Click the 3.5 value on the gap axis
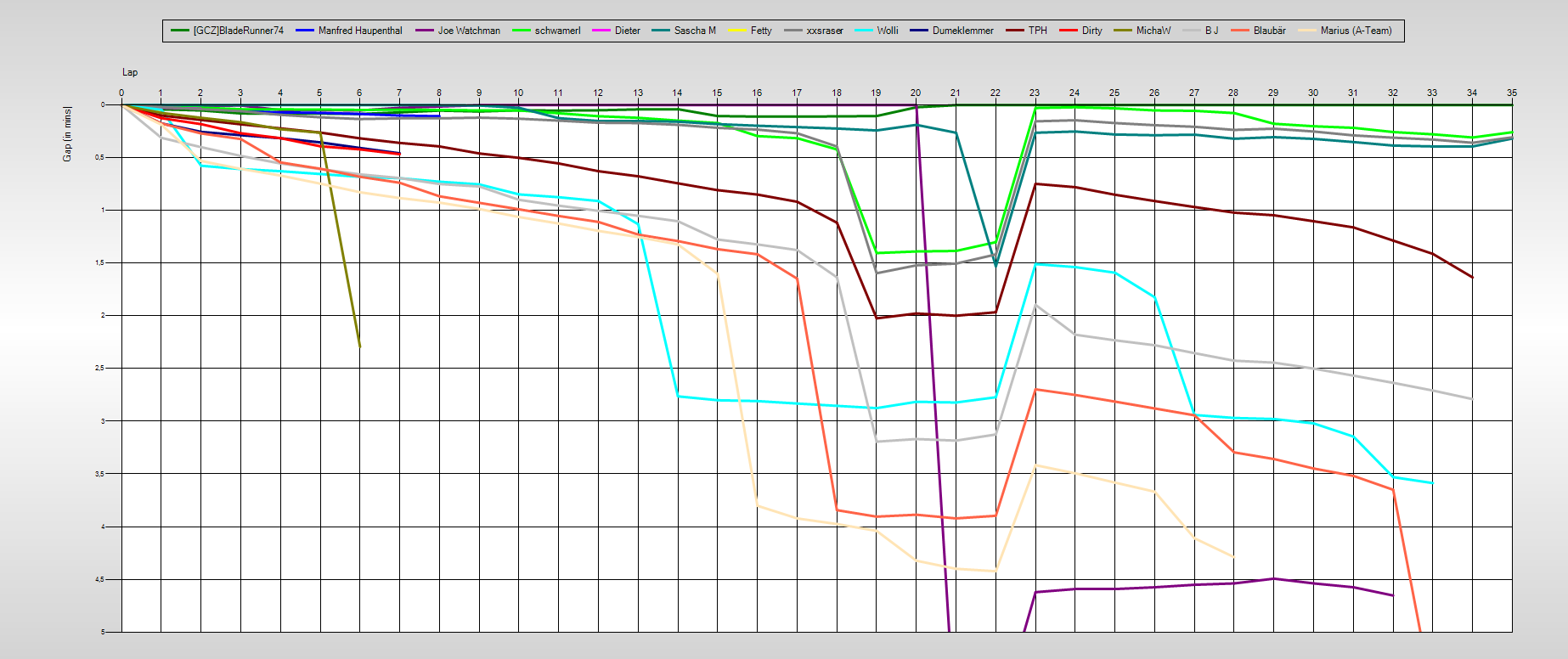 [99, 474]
